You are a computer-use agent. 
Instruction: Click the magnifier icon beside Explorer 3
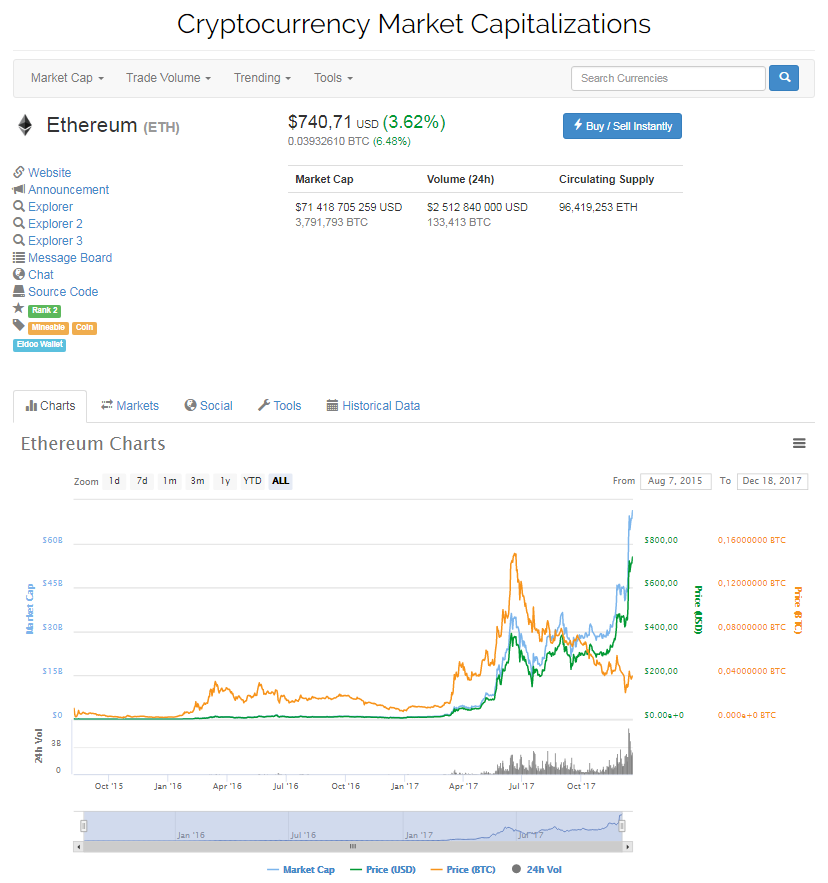pos(19,240)
